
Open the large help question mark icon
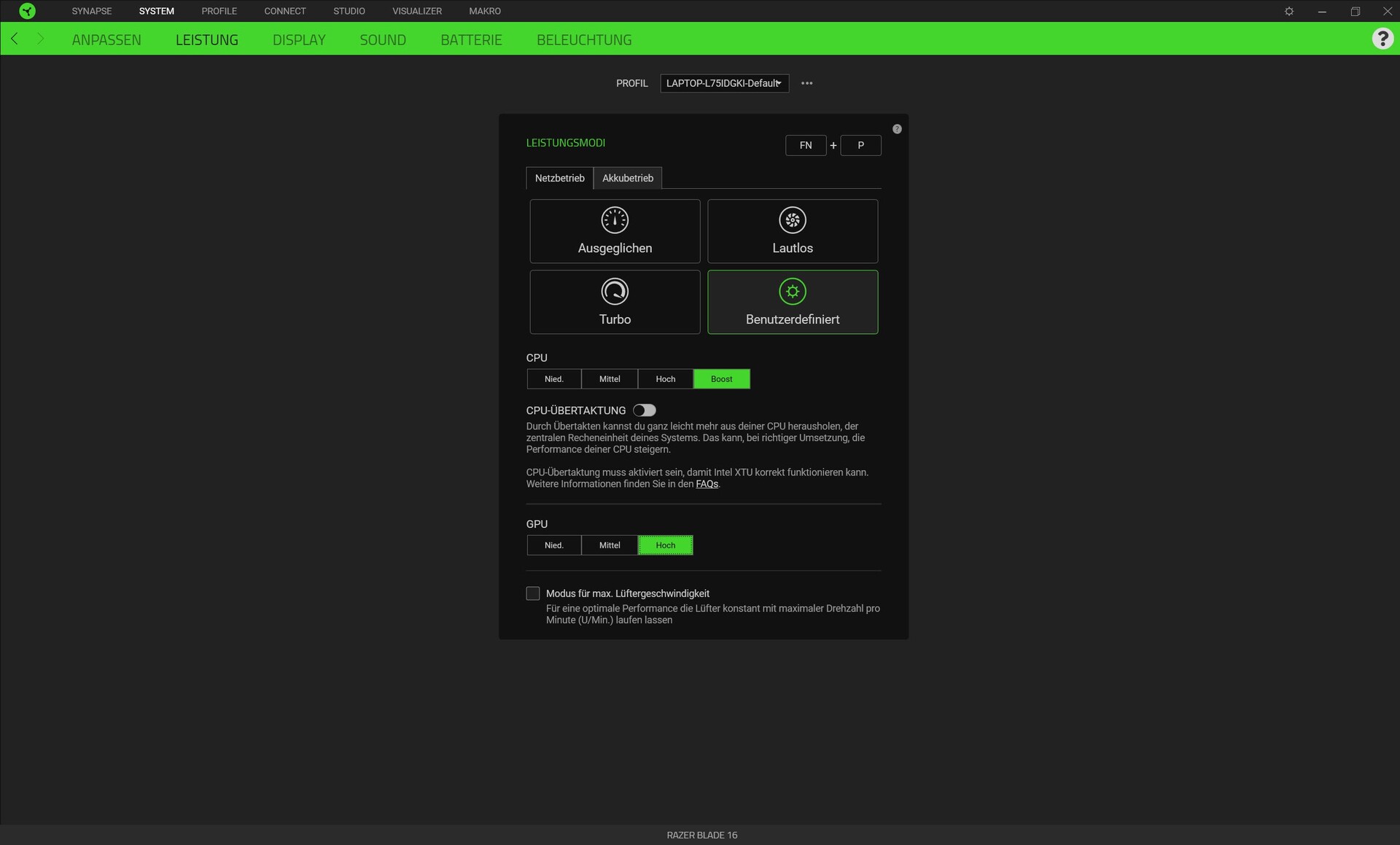pyautogui.click(x=1382, y=39)
